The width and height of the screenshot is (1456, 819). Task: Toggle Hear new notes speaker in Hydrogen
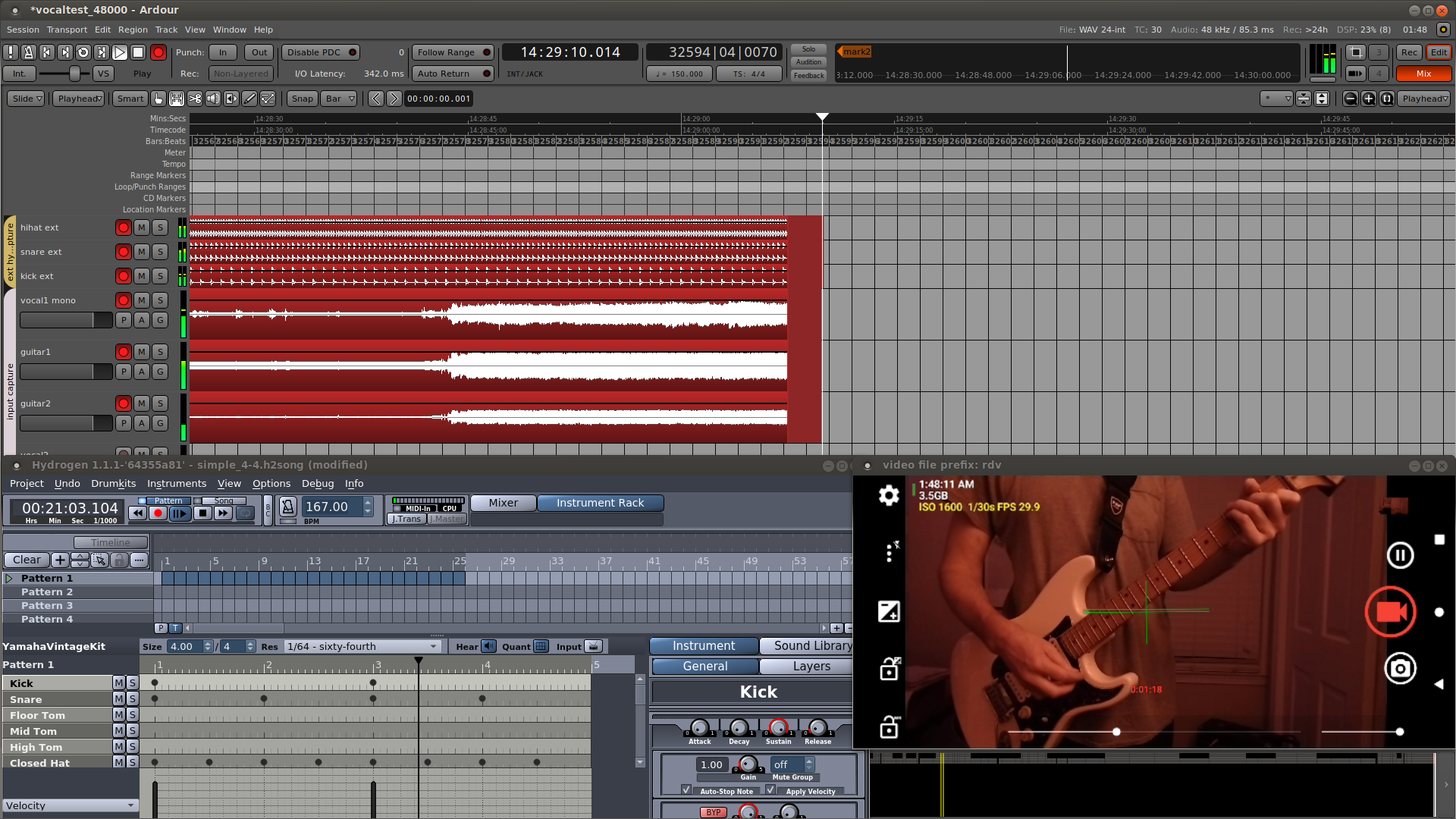[x=488, y=646]
